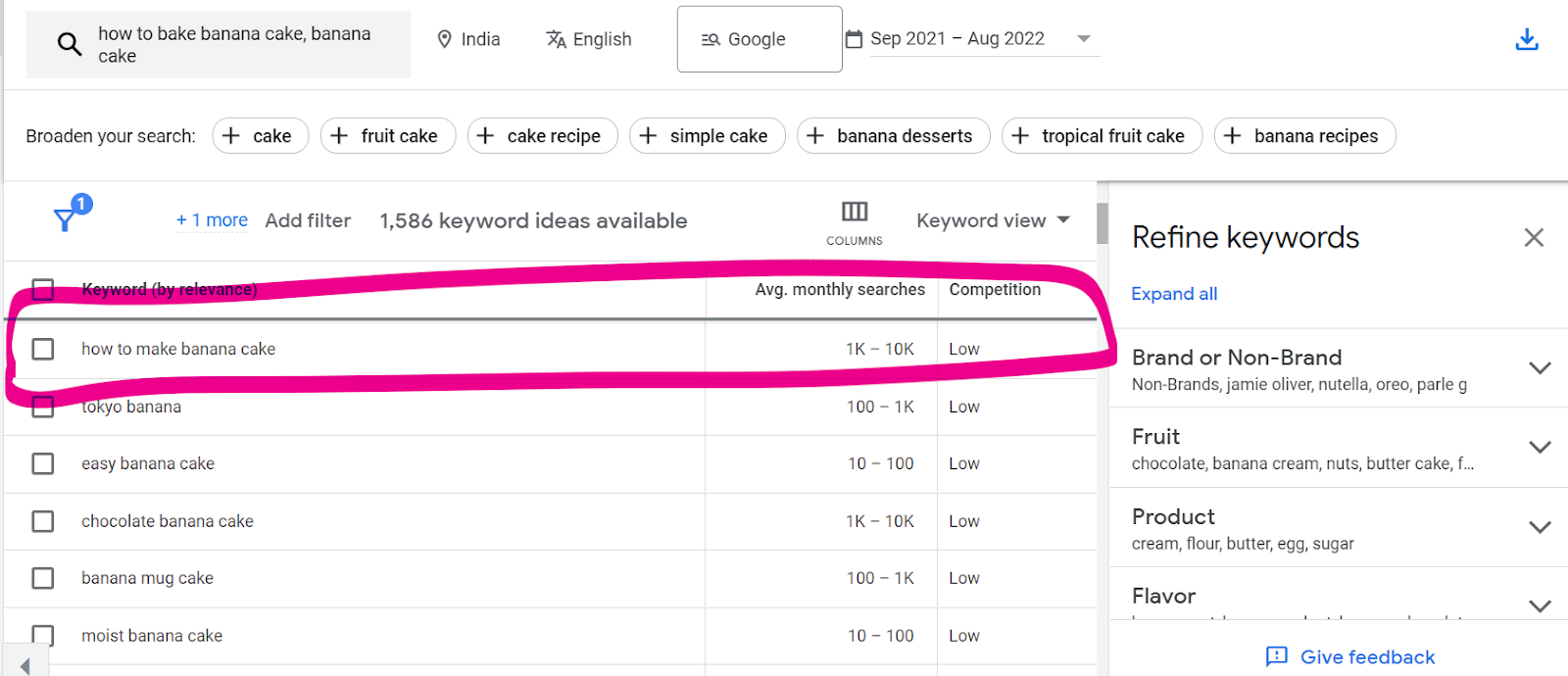This screenshot has height=676, width=1568.
Task: Check the 'easy banana cake' row checkbox
Action: tap(43, 463)
